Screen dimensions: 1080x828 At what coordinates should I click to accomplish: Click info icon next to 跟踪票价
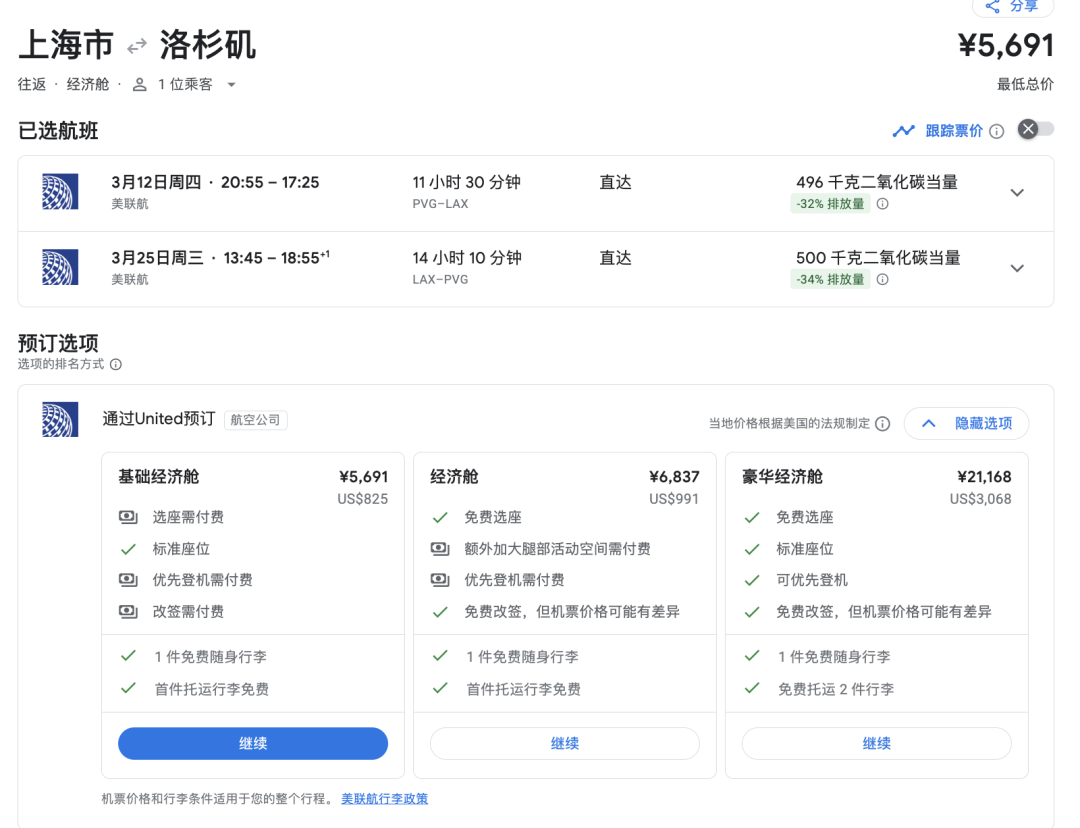[x=996, y=131]
